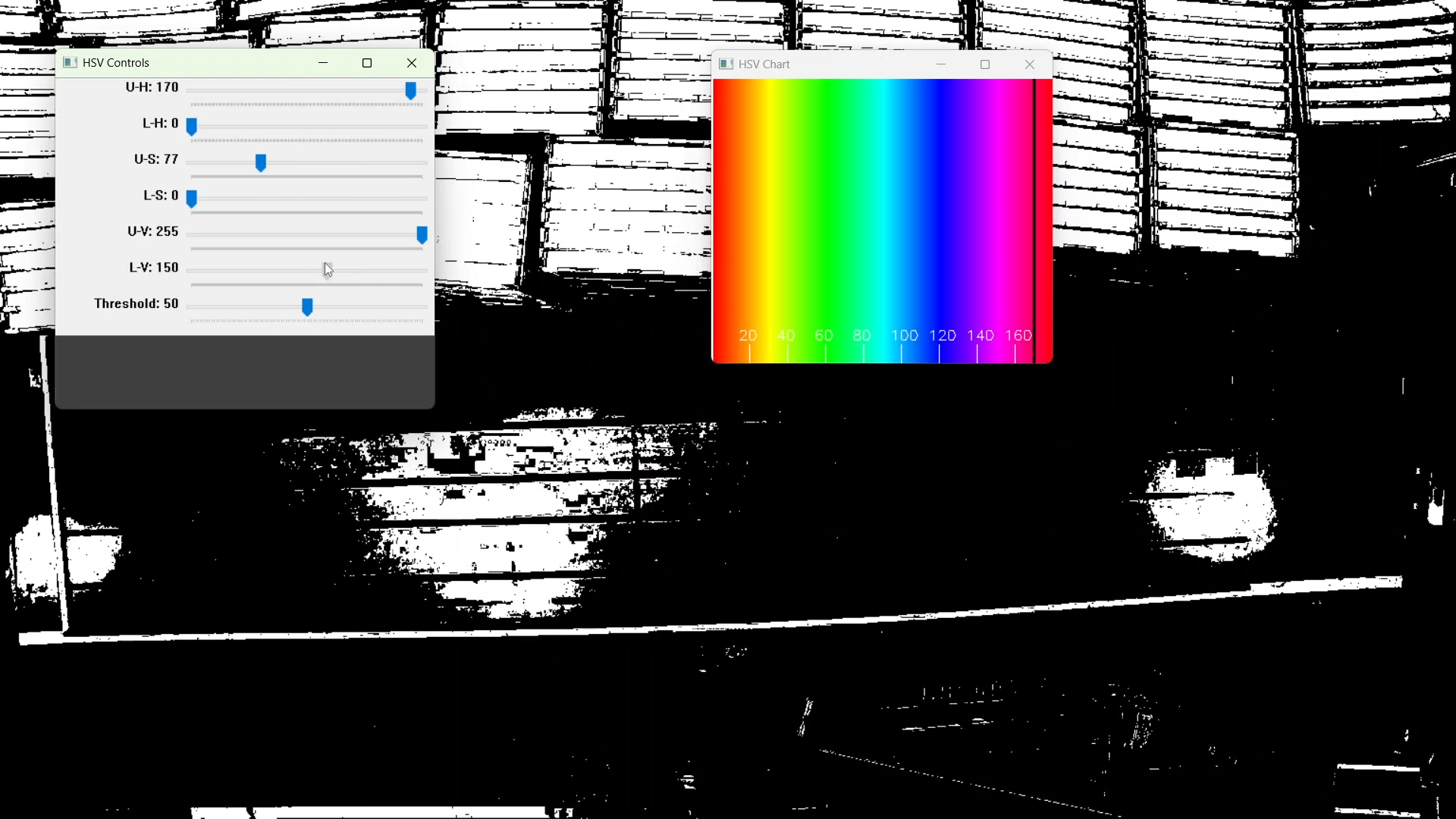Close the HSV Controls window
Image resolution: width=1456 pixels, height=819 pixels.
click(412, 63)
